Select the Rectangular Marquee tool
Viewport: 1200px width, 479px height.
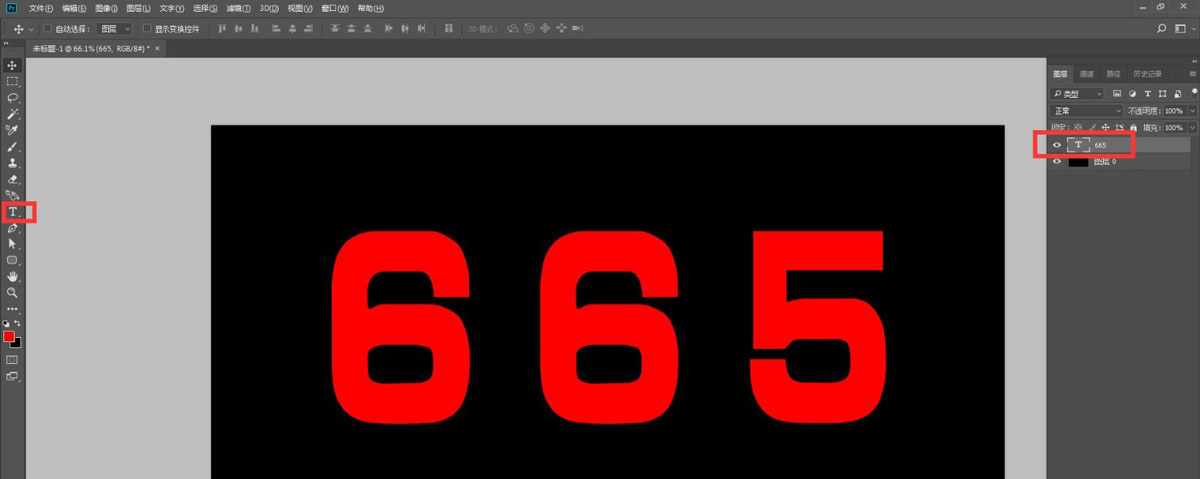click(13, 81)
